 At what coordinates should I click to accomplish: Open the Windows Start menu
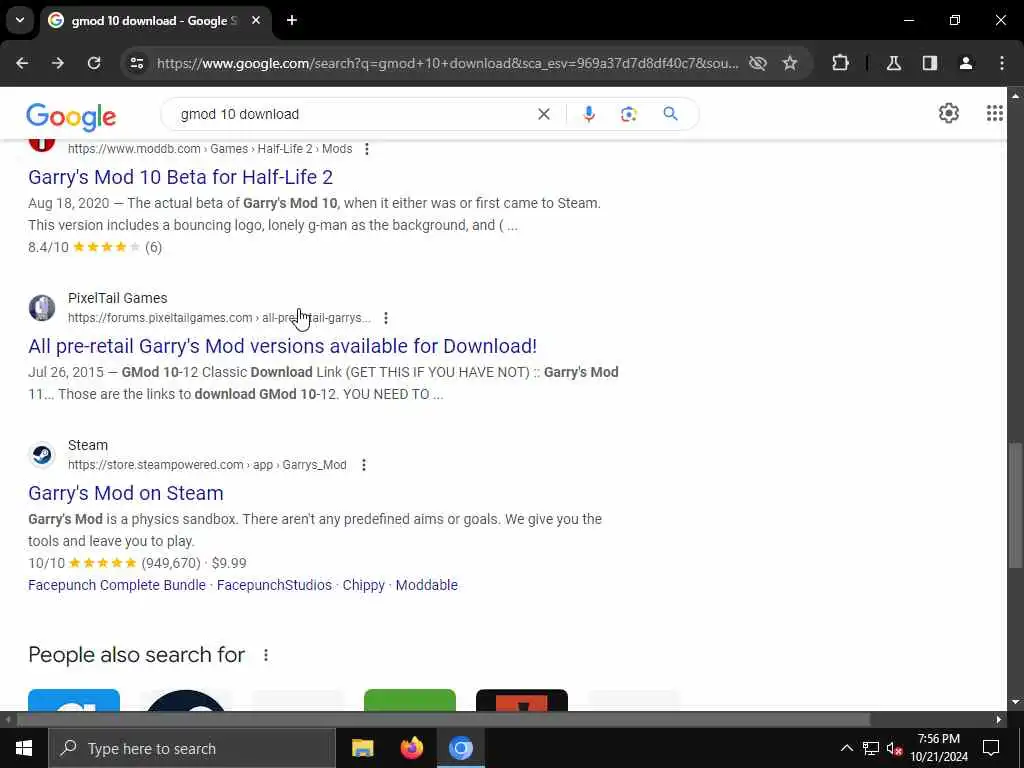point(24,748)
